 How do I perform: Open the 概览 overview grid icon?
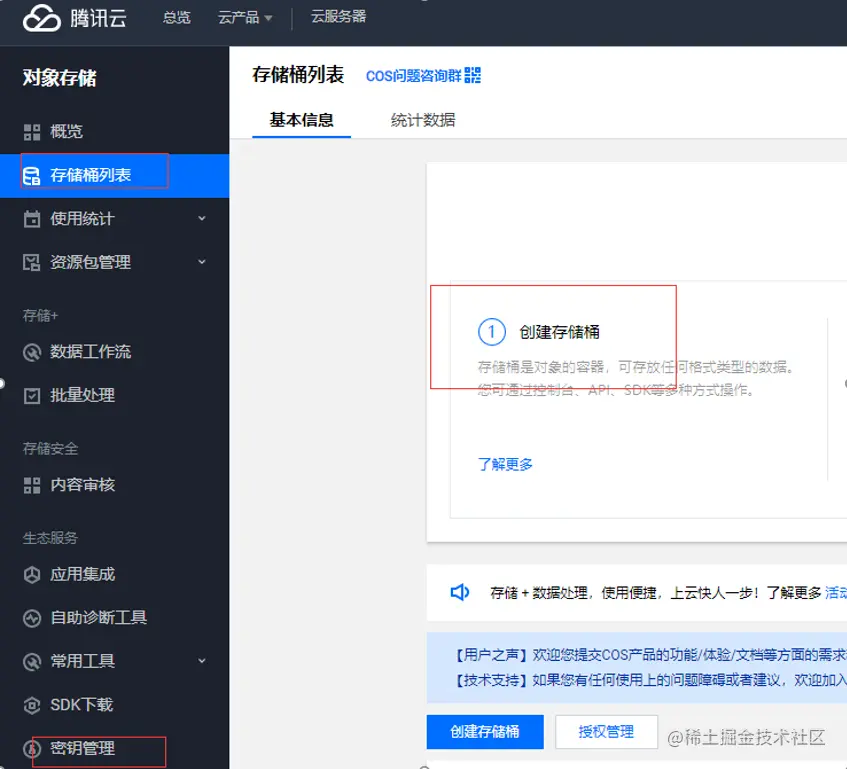[x=32, y=132]
